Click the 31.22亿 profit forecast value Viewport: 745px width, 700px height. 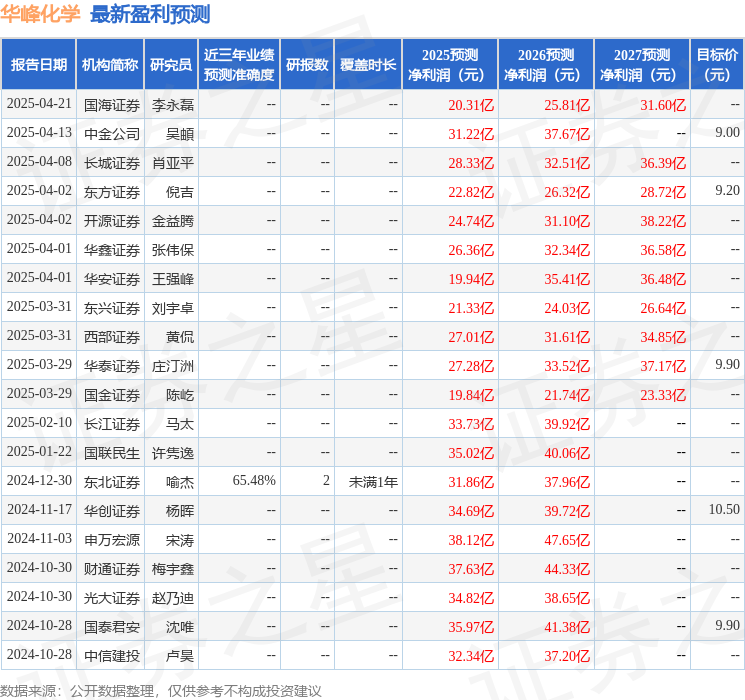tap(471, 134)
